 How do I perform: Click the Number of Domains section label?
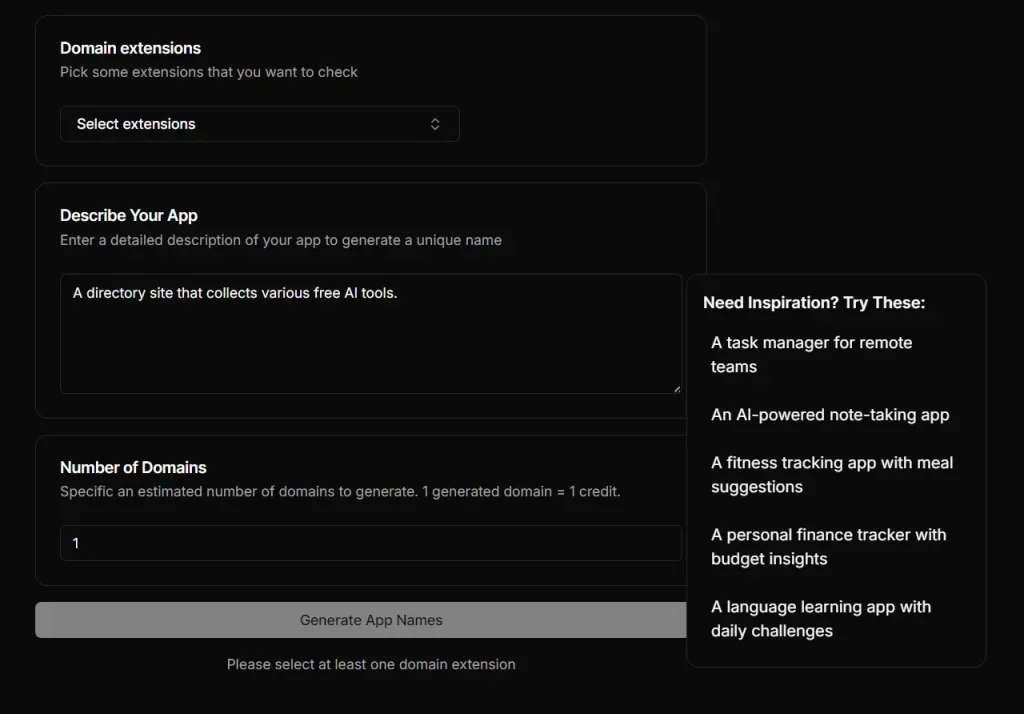pyautogui.click(x=133, y=467)
